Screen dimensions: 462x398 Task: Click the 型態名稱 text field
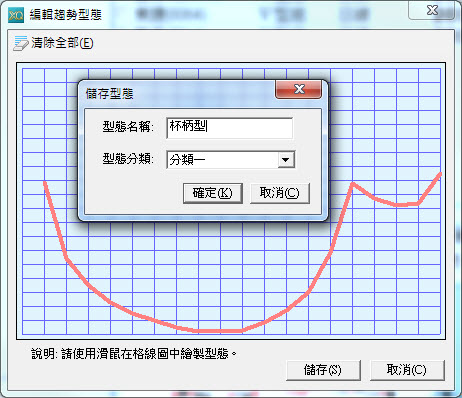click(x=230, y=128)
